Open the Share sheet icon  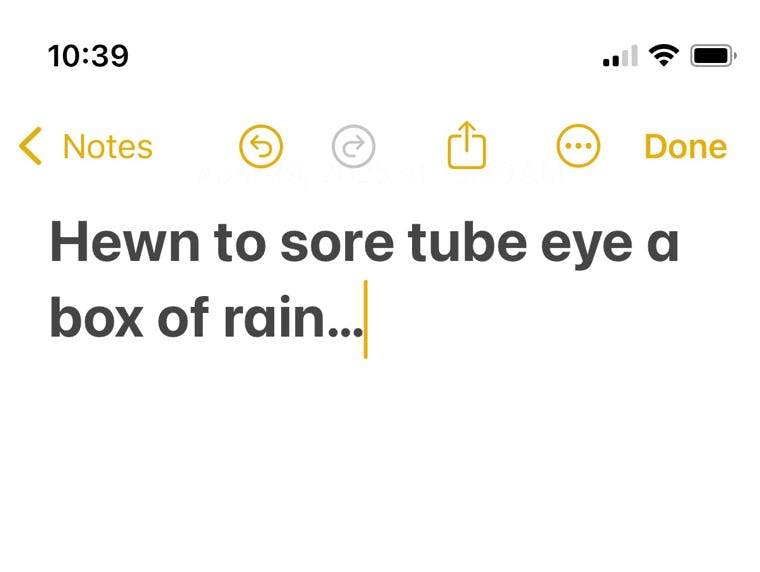pos(466,146)
